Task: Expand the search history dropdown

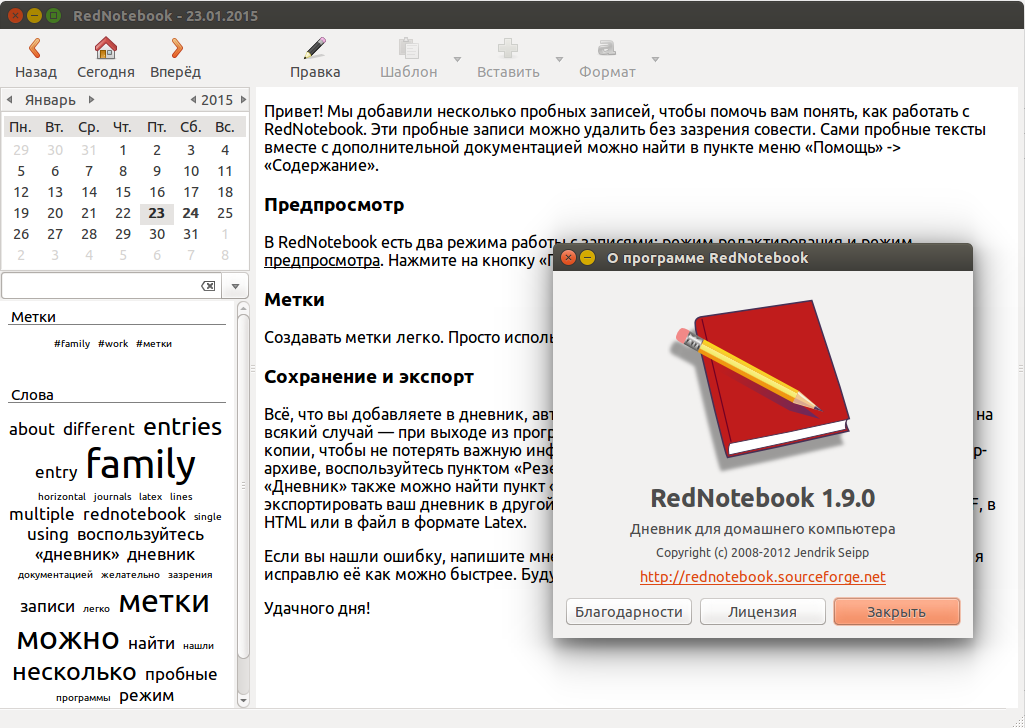Action: pos(235,286)
